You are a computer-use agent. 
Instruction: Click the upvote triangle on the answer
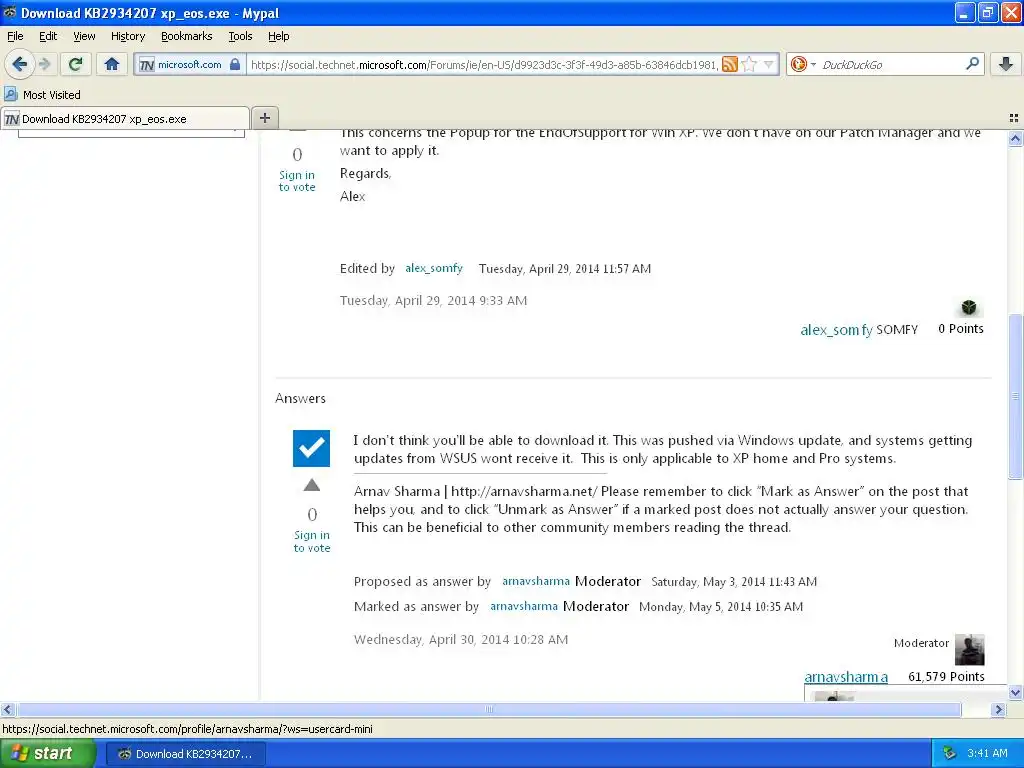click(312, 485)
